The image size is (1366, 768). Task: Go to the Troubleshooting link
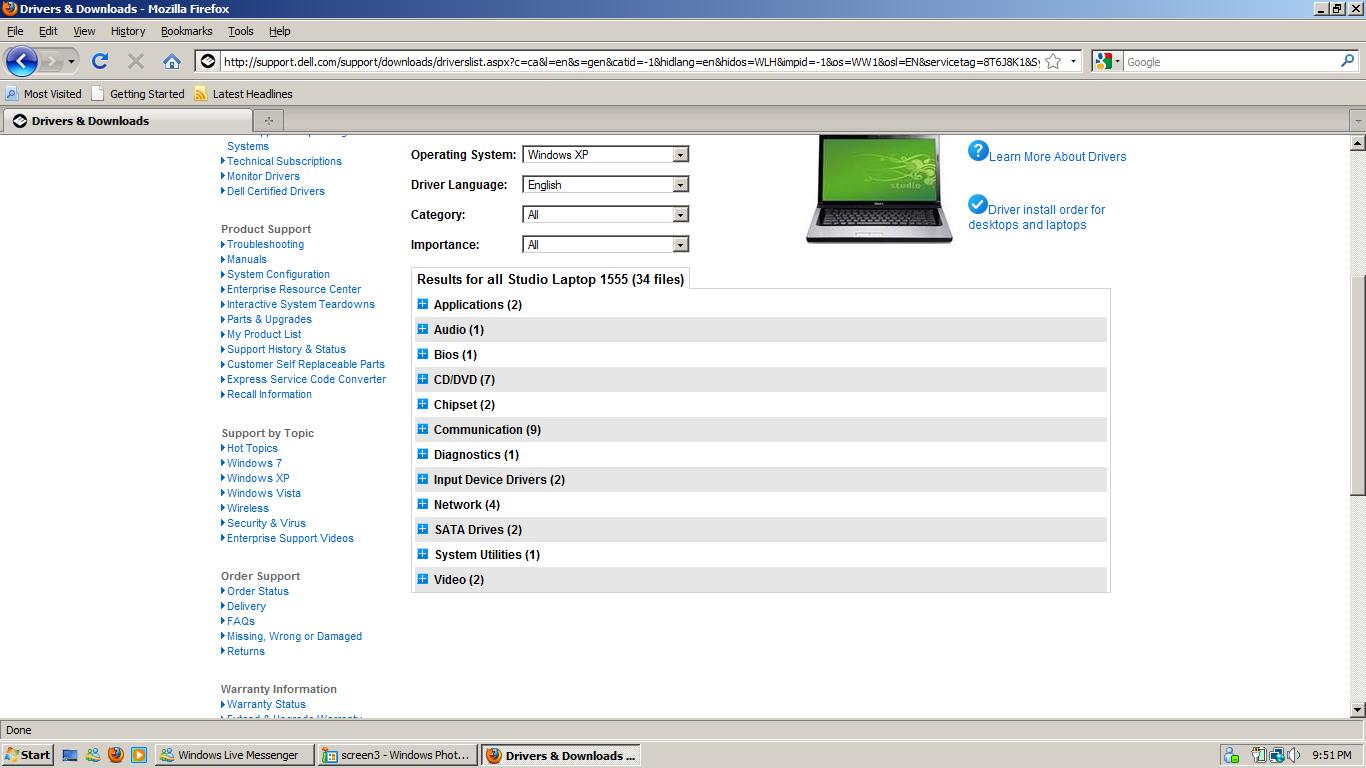pyautogui.click(x=265, y=244)
